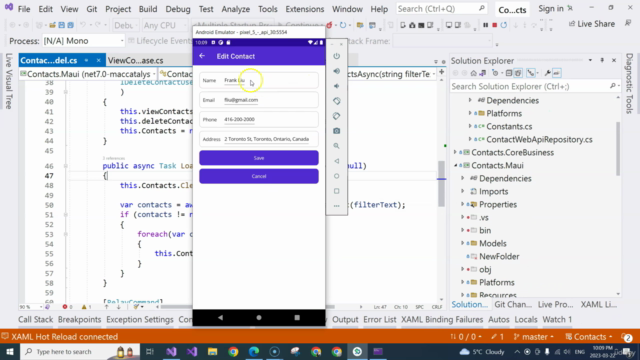
Task: Open the Contacts.Maui target framework dropdown
Action: click(x=89, y=74)
